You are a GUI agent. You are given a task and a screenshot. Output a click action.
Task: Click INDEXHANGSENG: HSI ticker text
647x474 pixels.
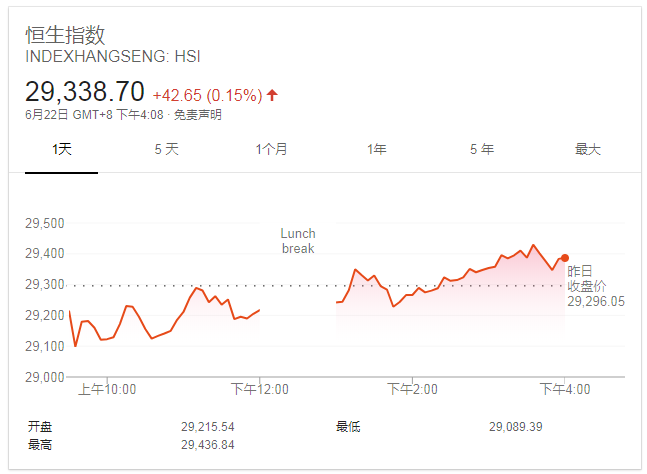point(113,57)
